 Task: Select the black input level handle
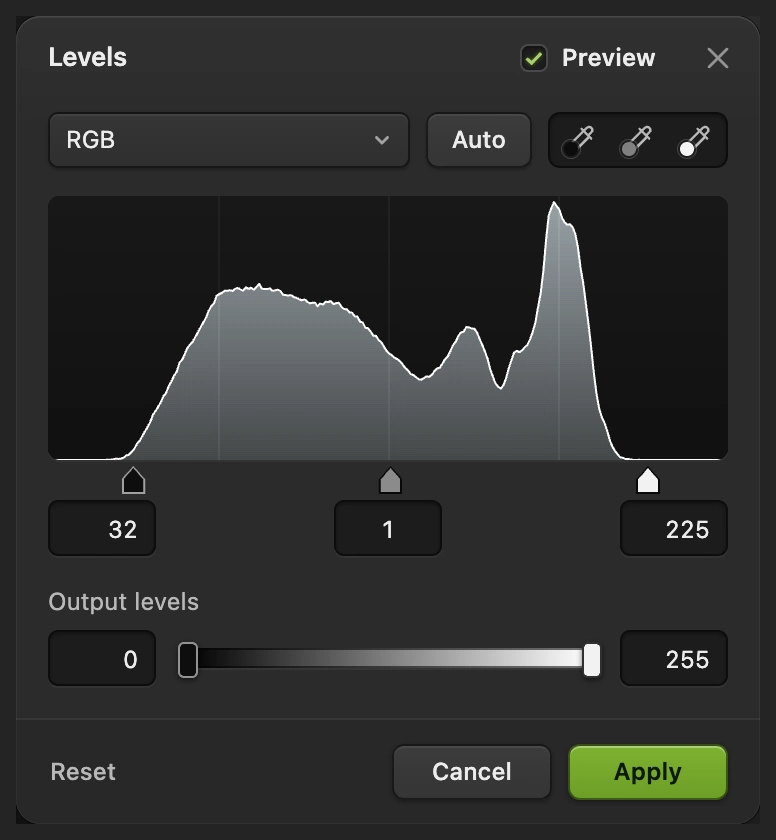click(x=133, y=481)
